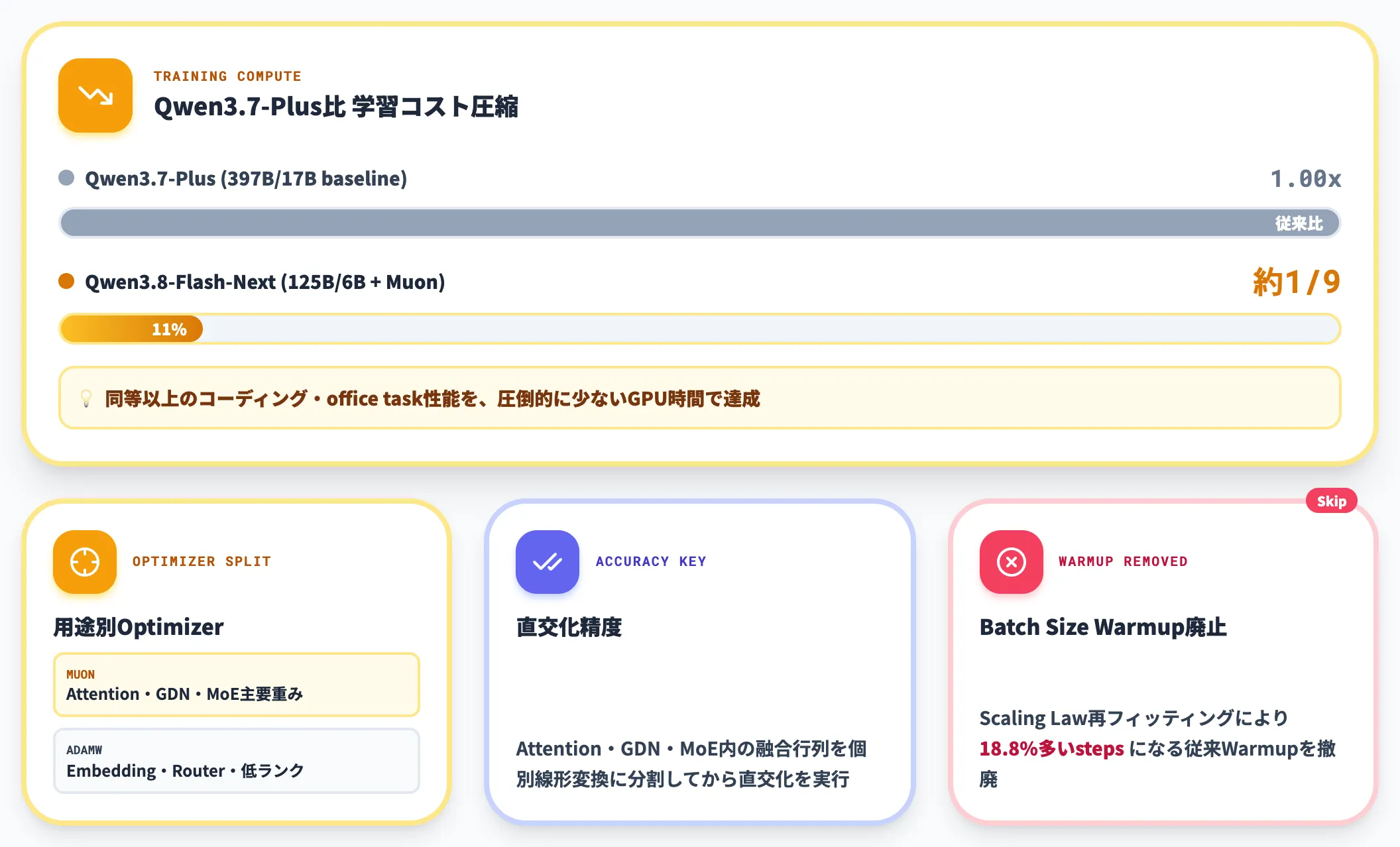Viewport: 1400px width, 847px height.
Task: Click the label Qwen3.8-Flash-Next (125B/6B + Muon)
Action: coord(265,282)
